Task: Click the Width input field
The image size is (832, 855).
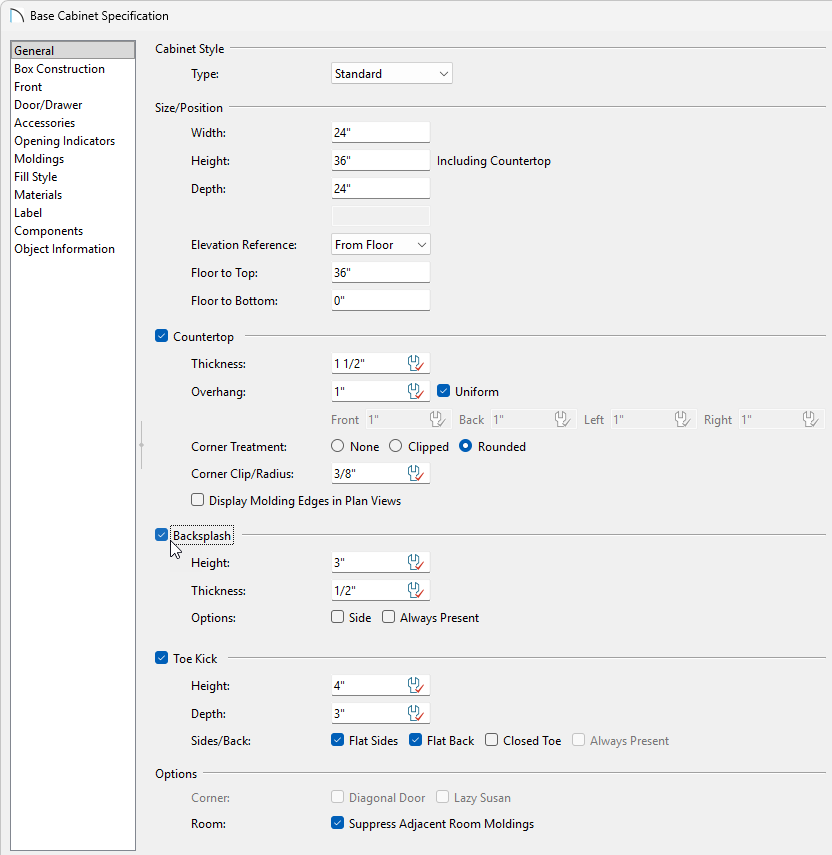Action: 380,132
